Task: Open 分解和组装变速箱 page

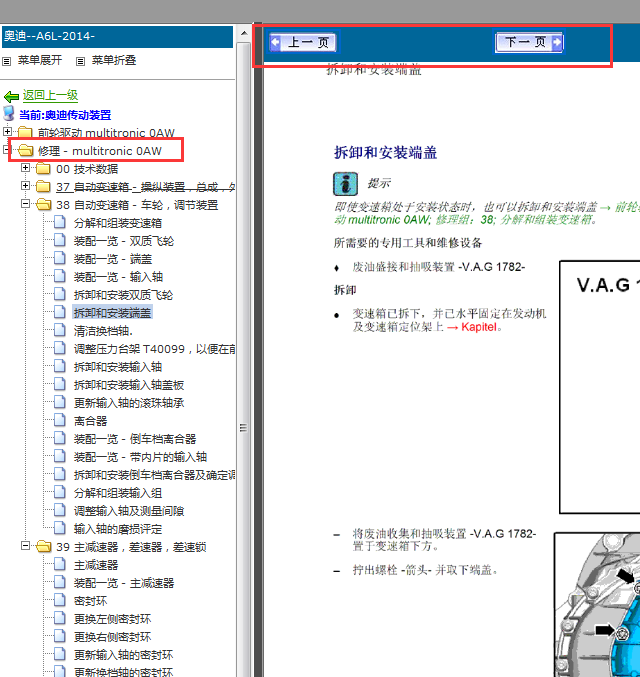Action: point(117,223)
